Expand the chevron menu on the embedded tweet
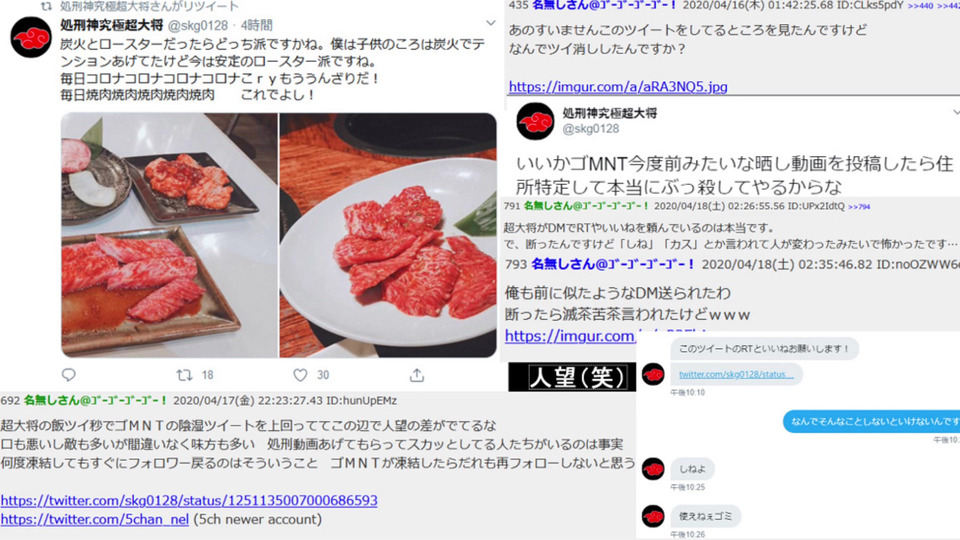 [956, 113]
